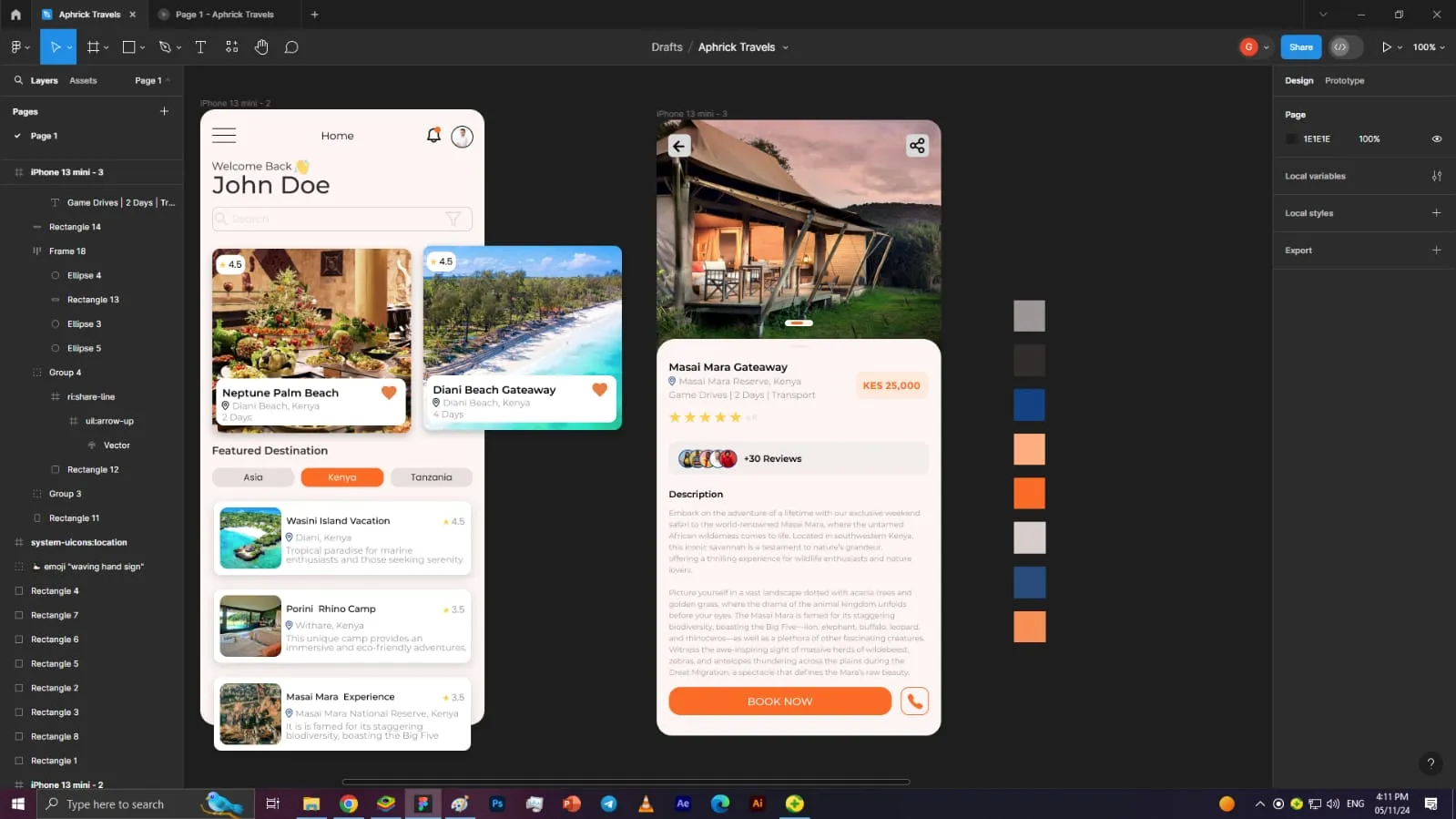Switch to the Assets tab
Screen dimensions: 1456x819
click(x=83, y=81)
